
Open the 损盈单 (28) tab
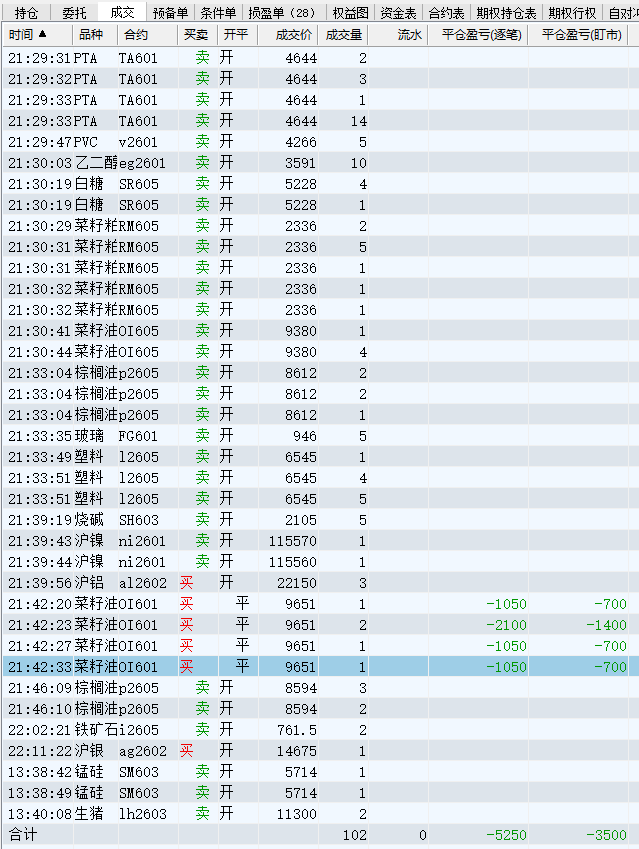pyautogui.click(x=281, y=13)
